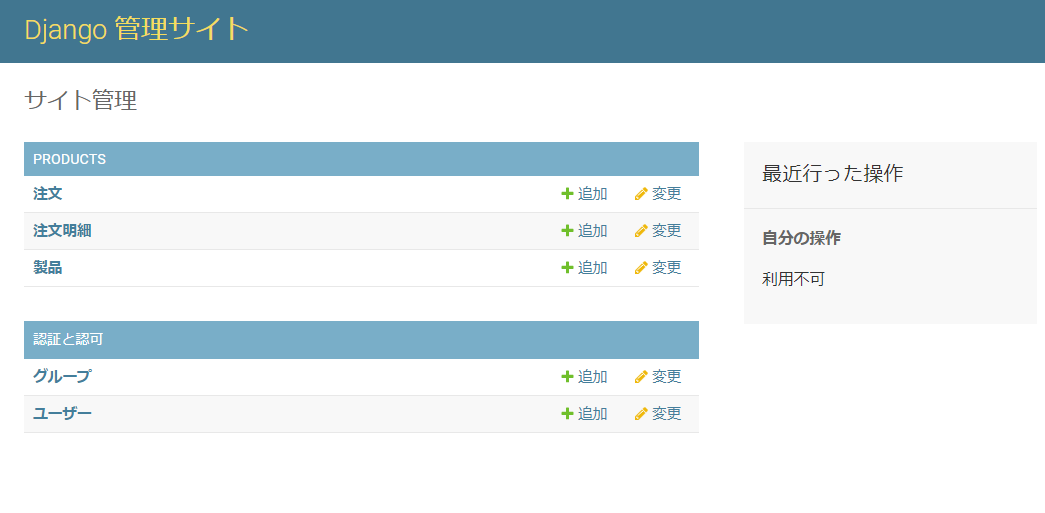Click the green plus icon for 注文明細
The height and width of the screenshot is (513, 1045).
pos(567,231)
